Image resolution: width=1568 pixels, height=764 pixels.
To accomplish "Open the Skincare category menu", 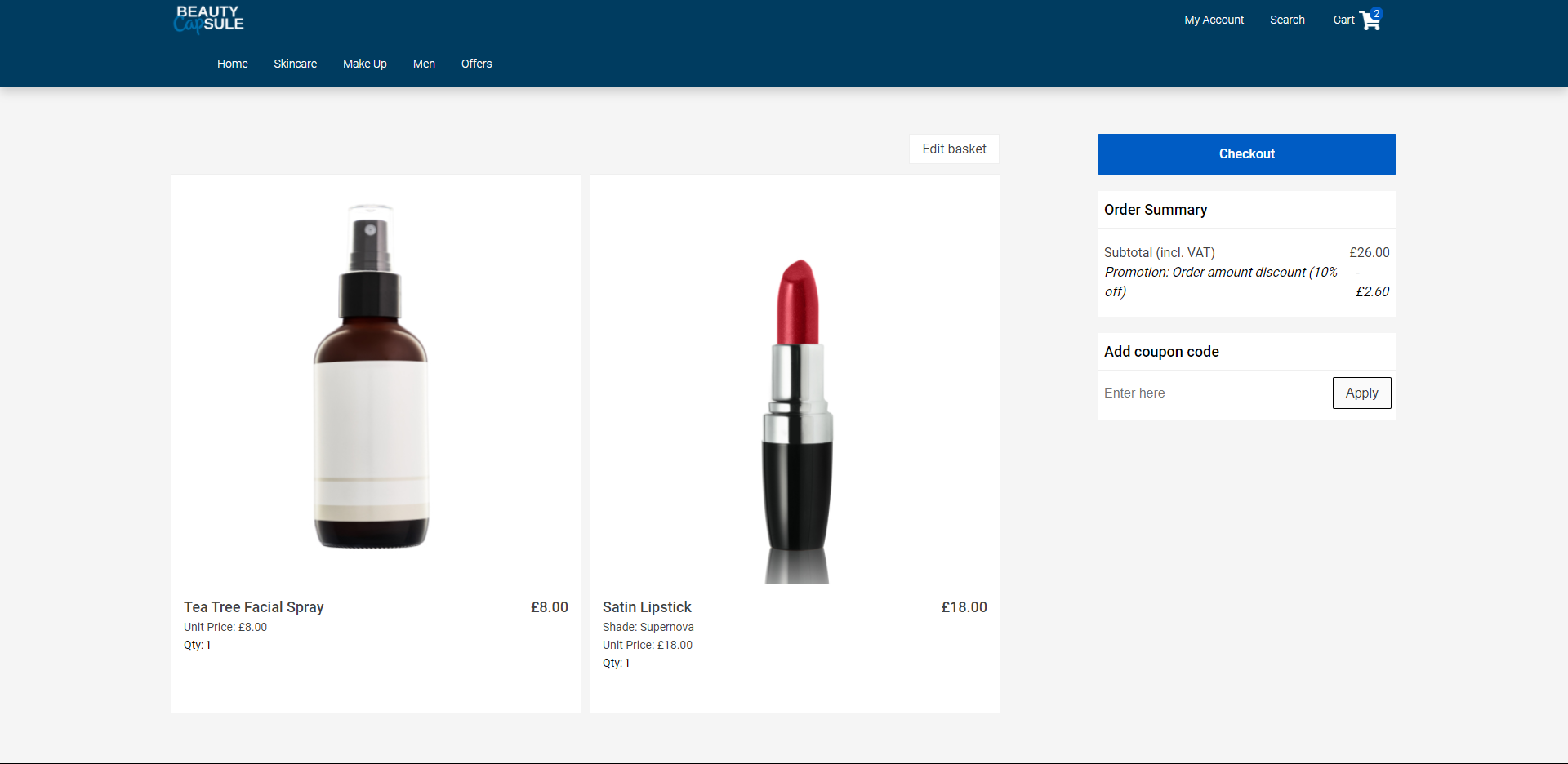I will (x=295, y=64).
